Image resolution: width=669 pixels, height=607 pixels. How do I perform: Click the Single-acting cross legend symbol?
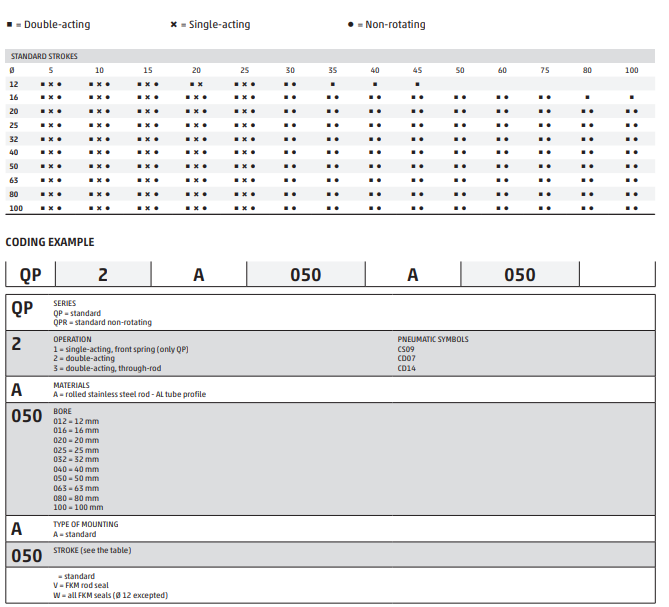175,24
